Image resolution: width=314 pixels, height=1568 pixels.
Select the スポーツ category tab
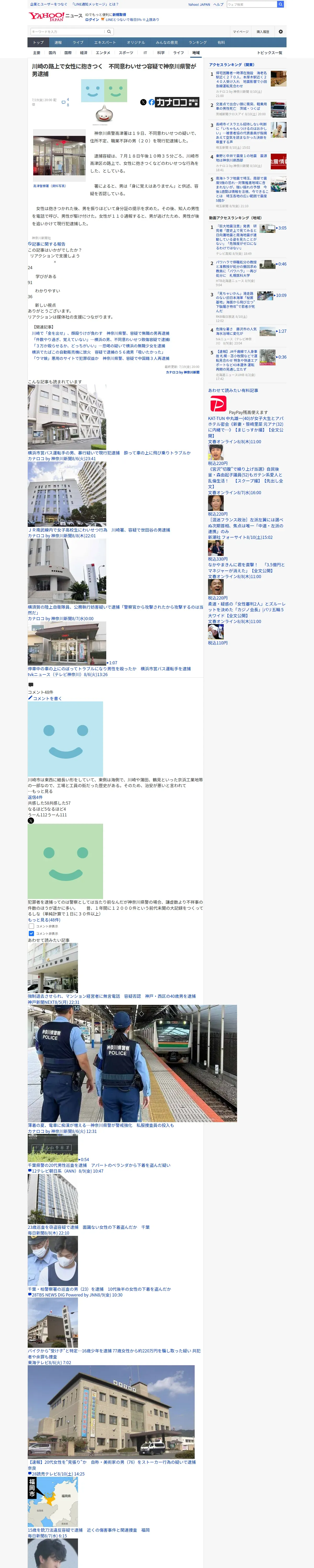[x=126, y=53]
